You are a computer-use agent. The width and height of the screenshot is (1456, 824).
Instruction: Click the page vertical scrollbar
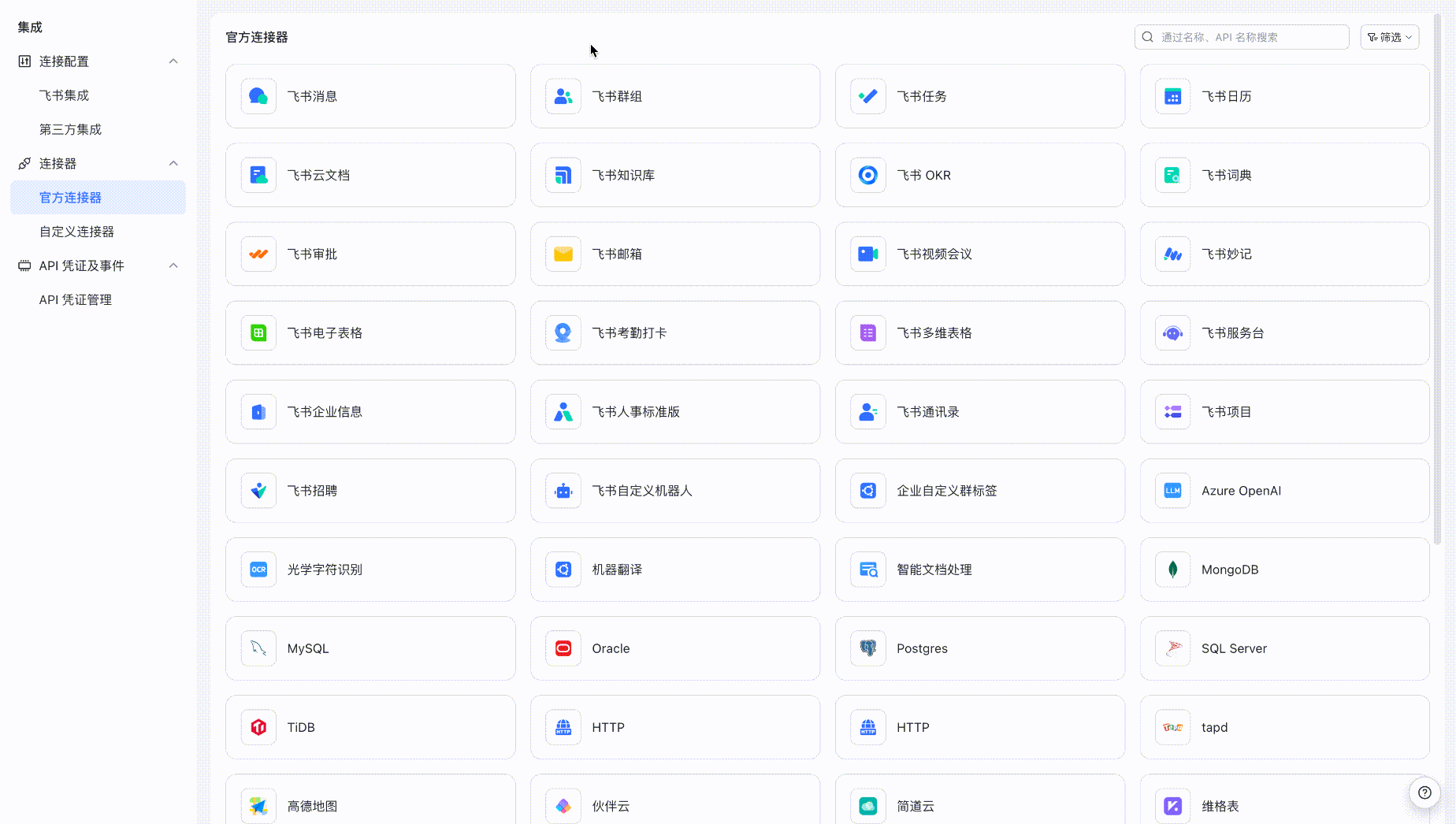point(1437,277)
